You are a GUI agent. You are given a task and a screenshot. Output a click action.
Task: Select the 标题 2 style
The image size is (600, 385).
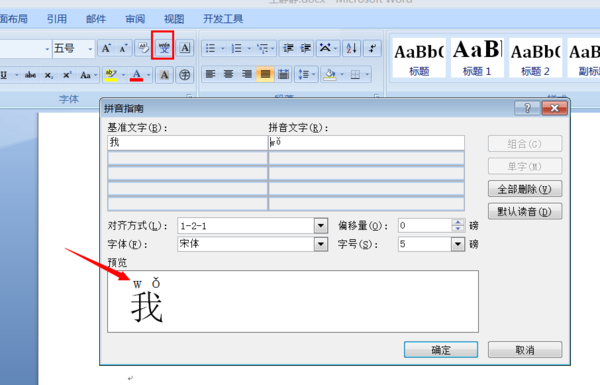coord(535,57)
